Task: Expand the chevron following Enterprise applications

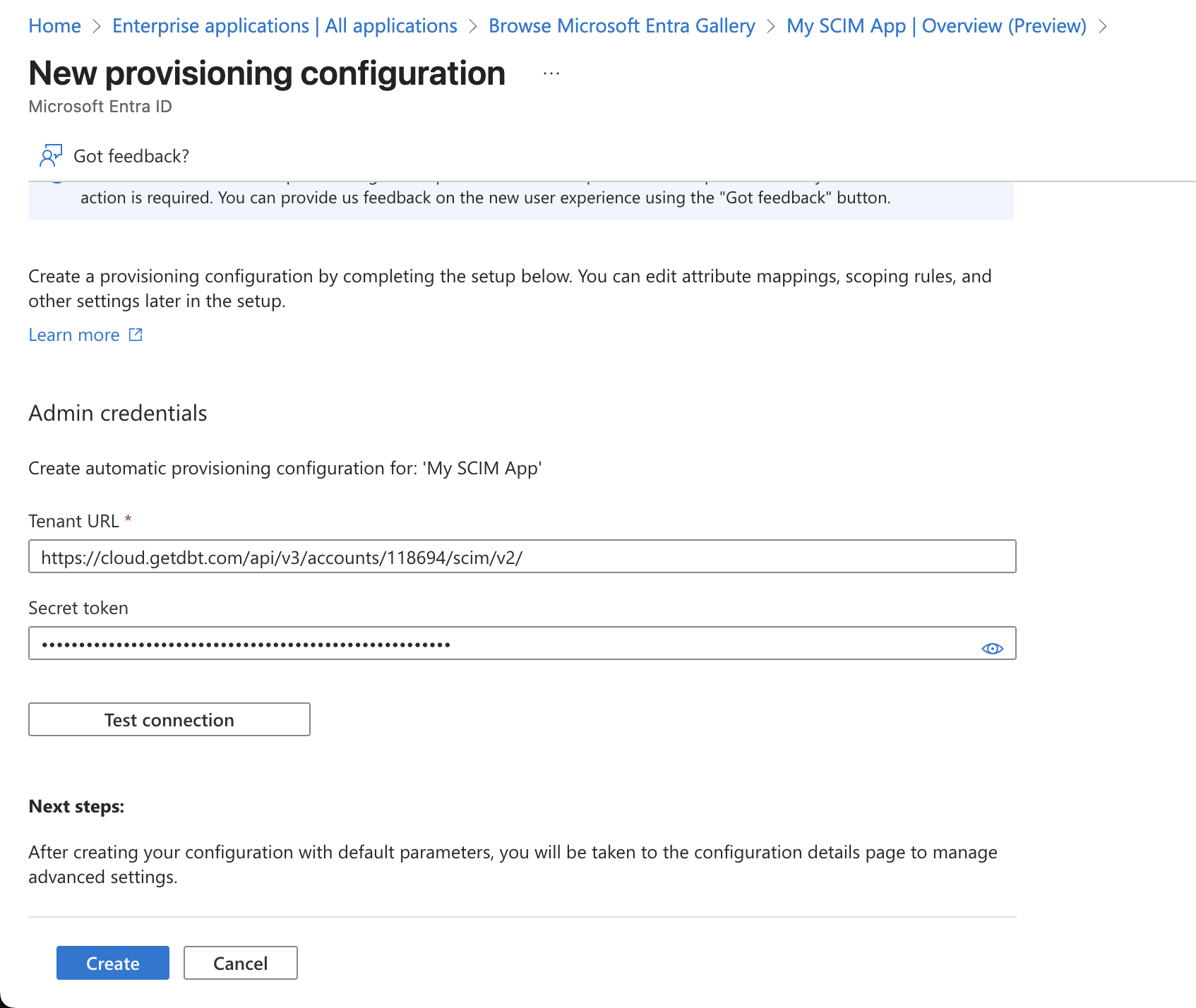Action: tap(473, 26)
